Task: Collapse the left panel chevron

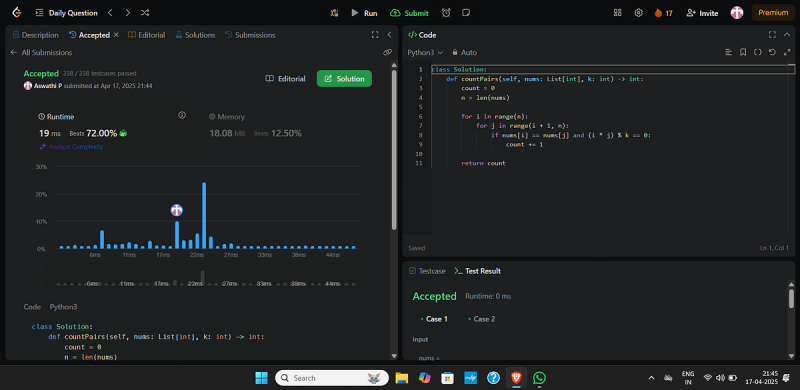Action: [389, 35]
